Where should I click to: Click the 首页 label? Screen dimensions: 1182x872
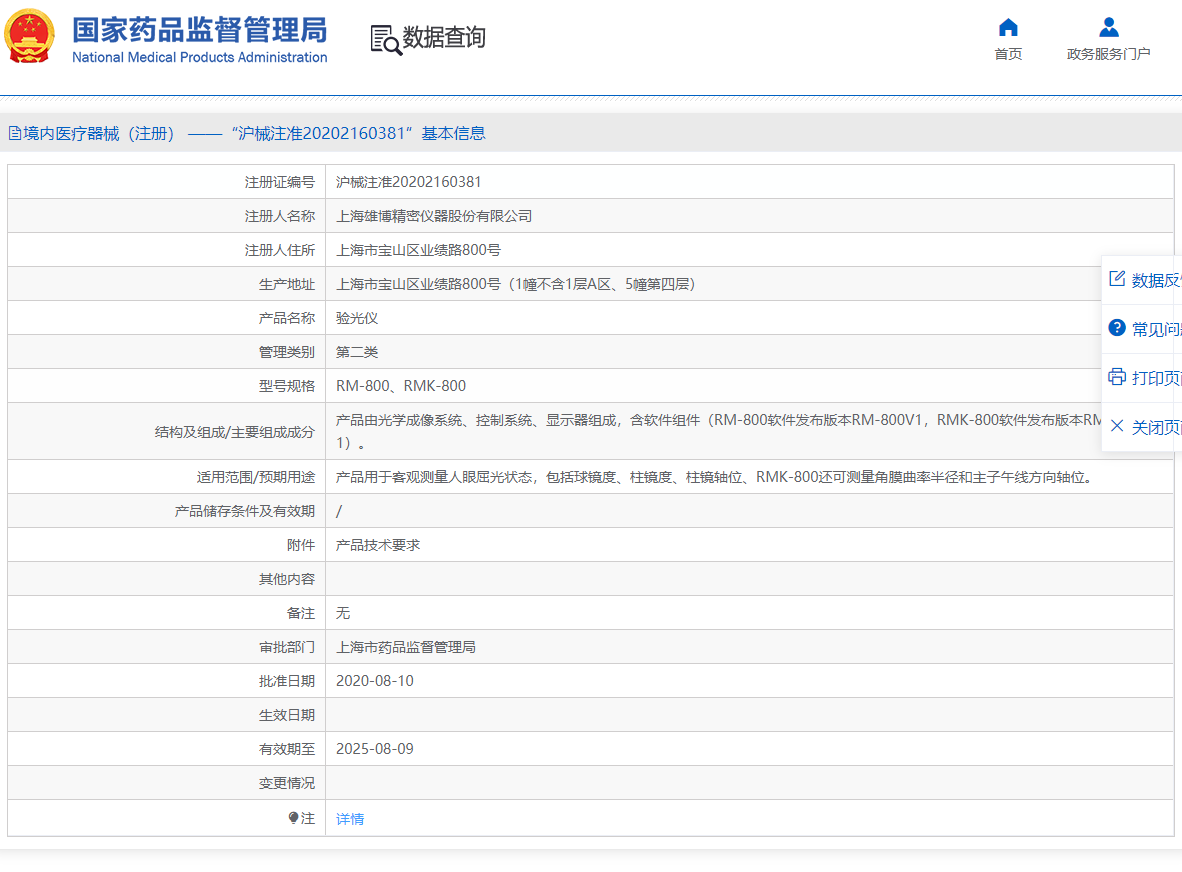[1008, 54]
